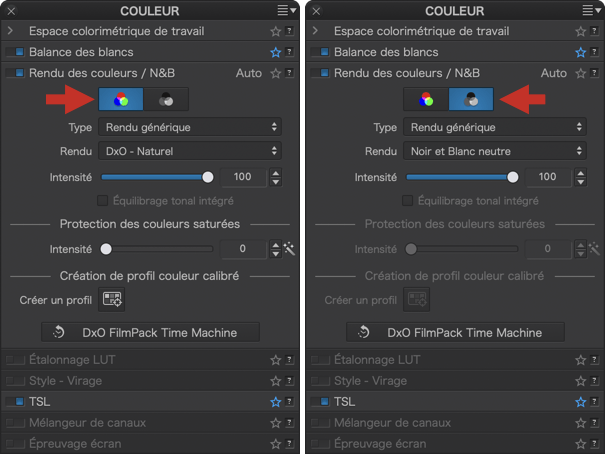Select black and white mode in right panel

[x=470, y=99]
